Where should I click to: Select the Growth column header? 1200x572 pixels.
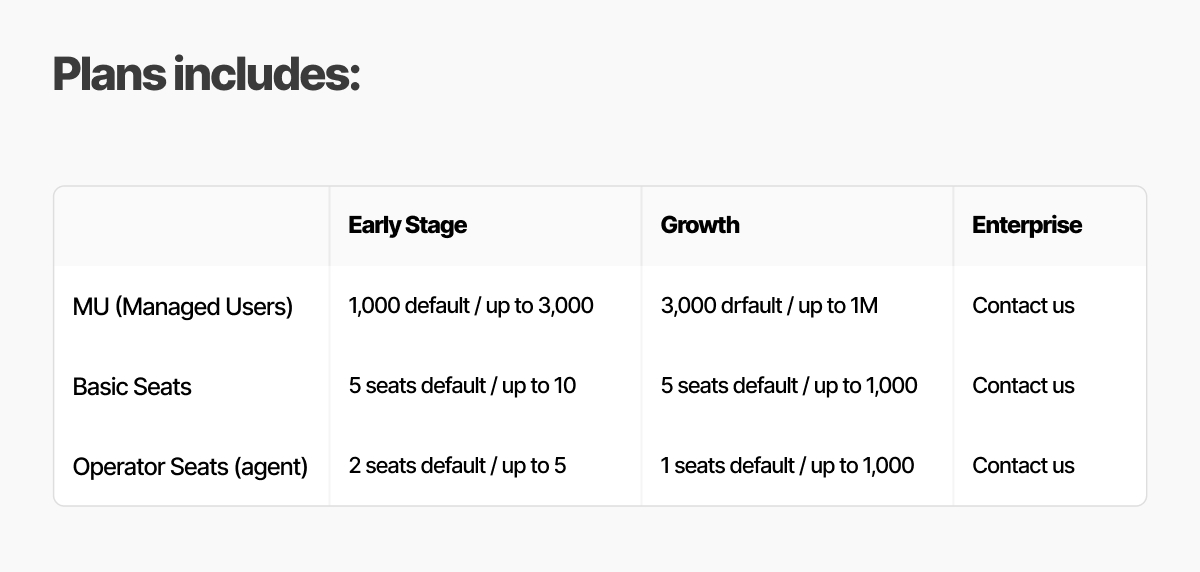(700, 225)
